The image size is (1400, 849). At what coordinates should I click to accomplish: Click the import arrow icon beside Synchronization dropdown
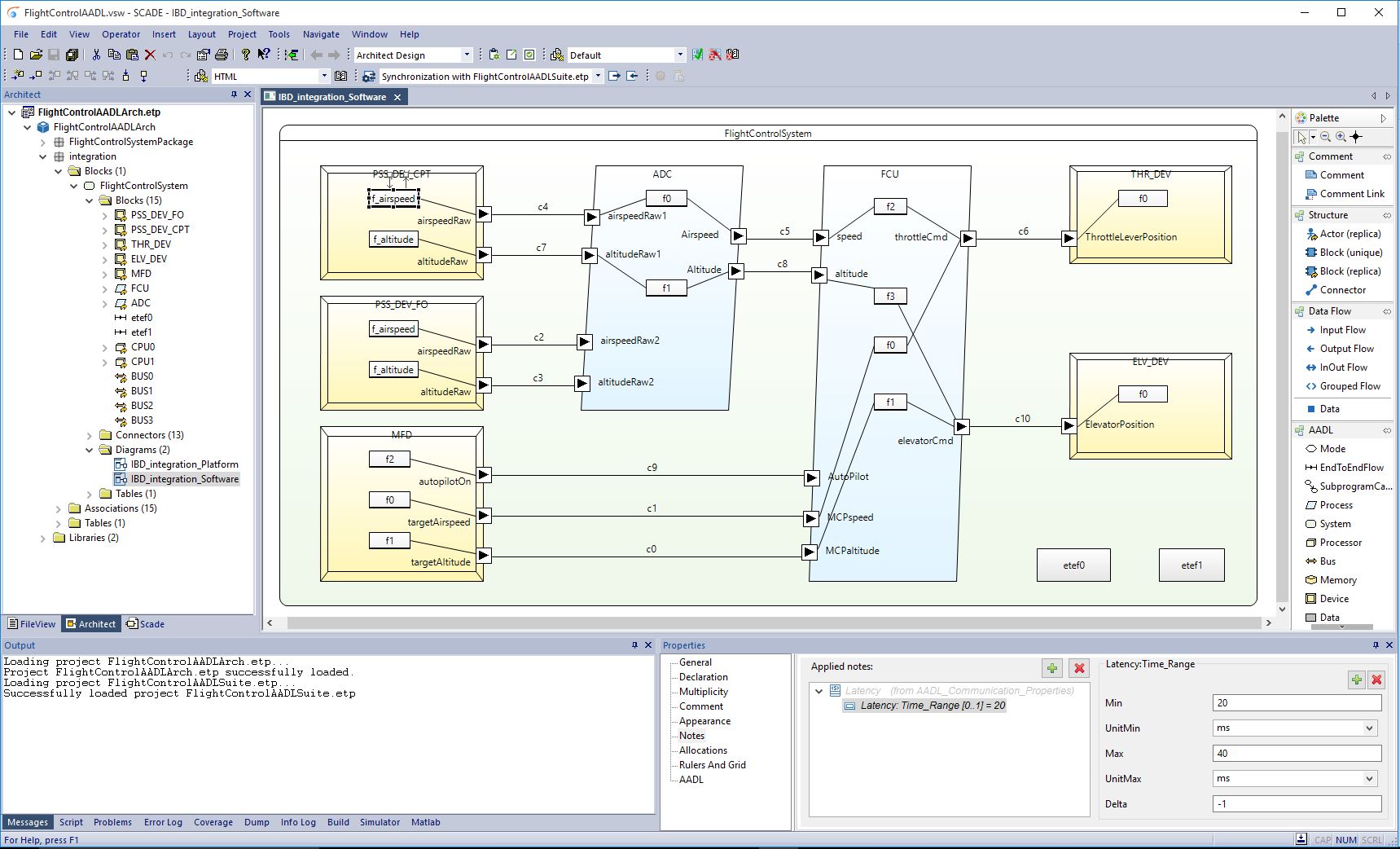631,76
